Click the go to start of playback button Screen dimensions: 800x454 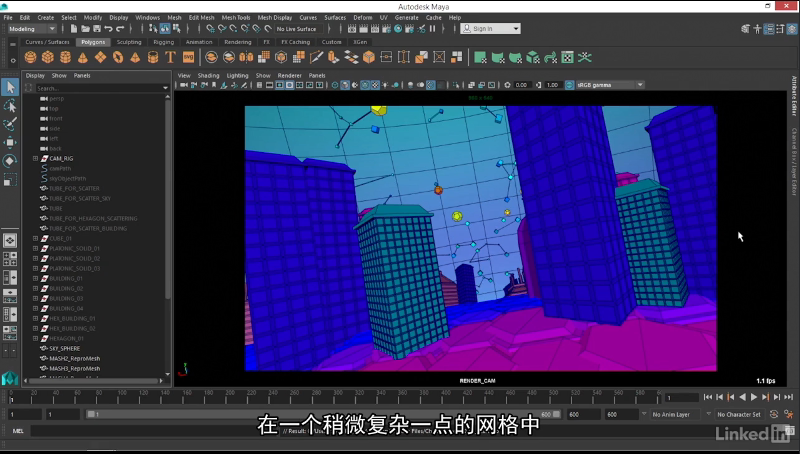(708, 397)
